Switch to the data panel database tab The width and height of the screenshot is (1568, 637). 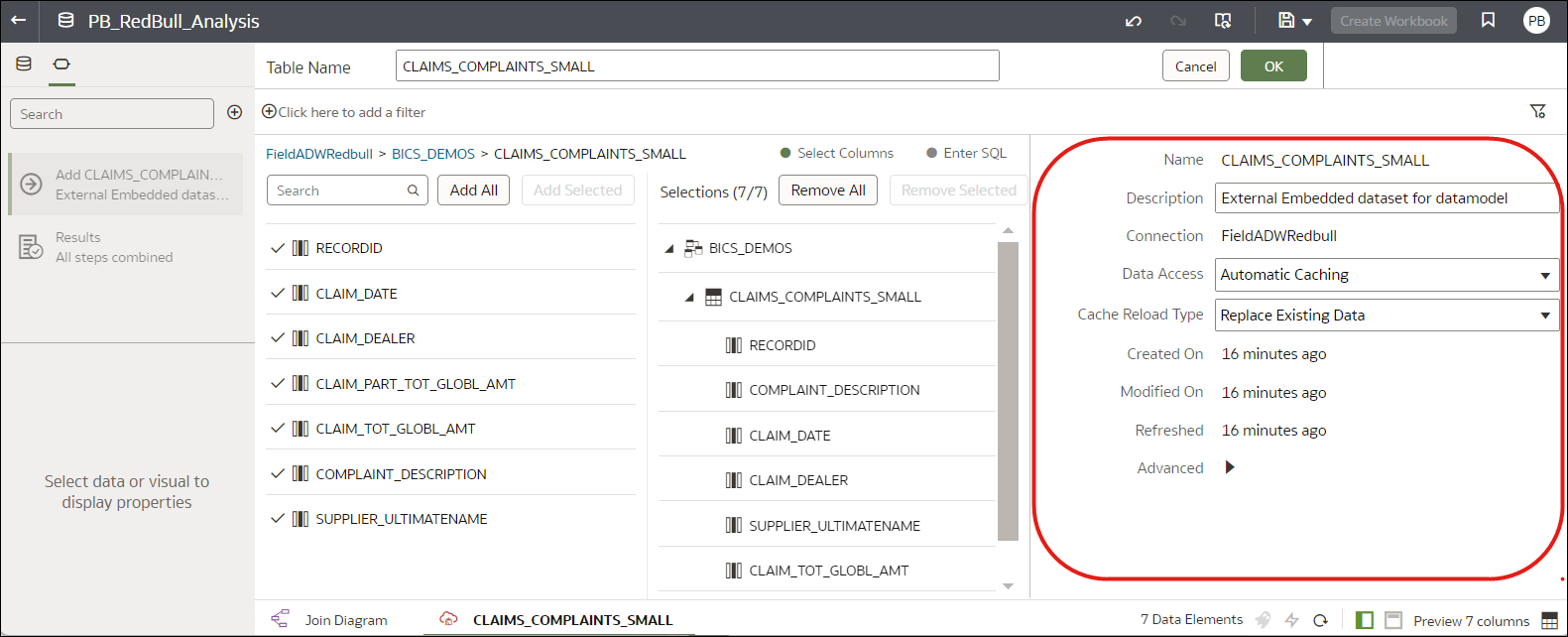pos(24,64)
